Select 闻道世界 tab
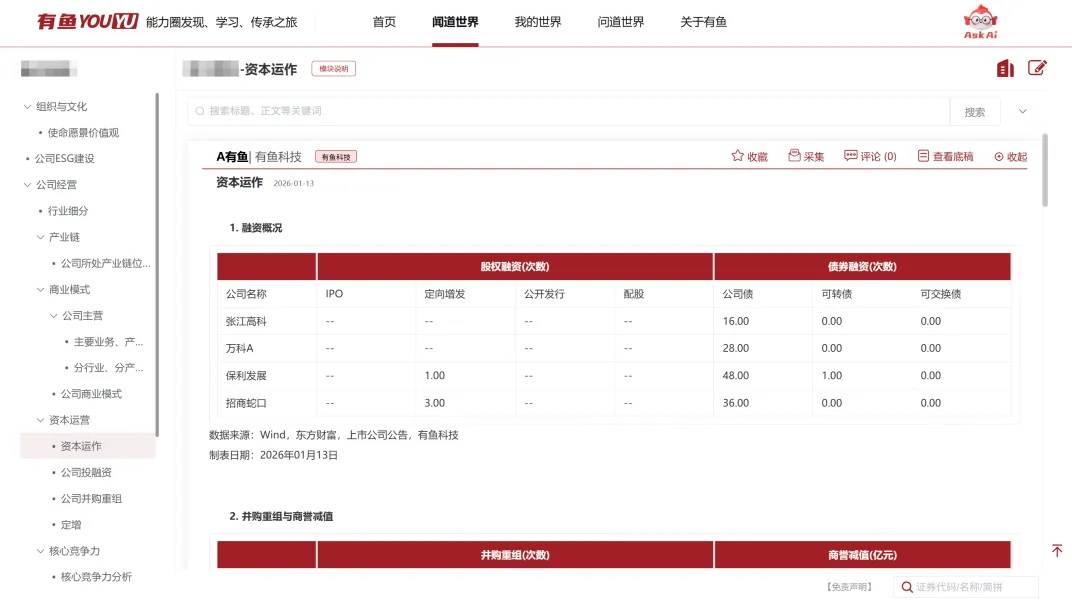 pyautogui.click(x=455, y=22)
